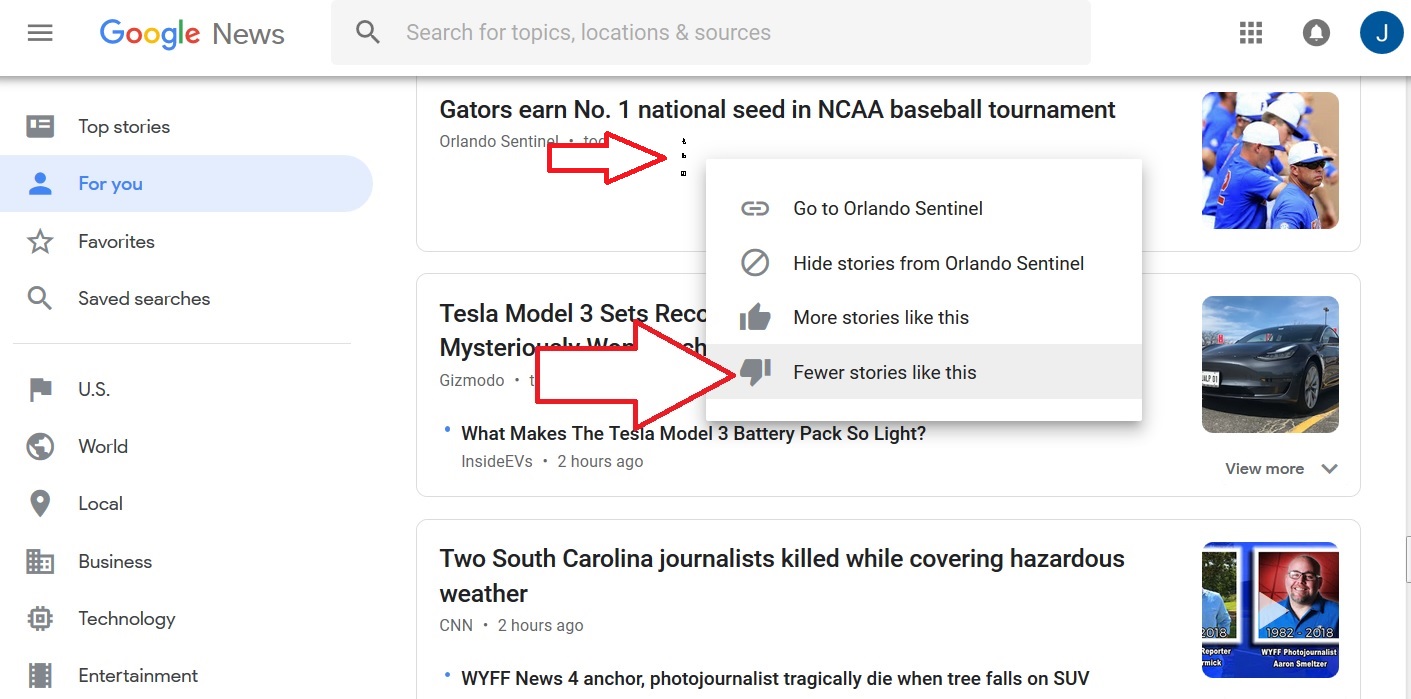The width and height of the screenshot is (1411, 699).
Task: Open the WYFF News 4 anchor article
Action: pos(775,678)
